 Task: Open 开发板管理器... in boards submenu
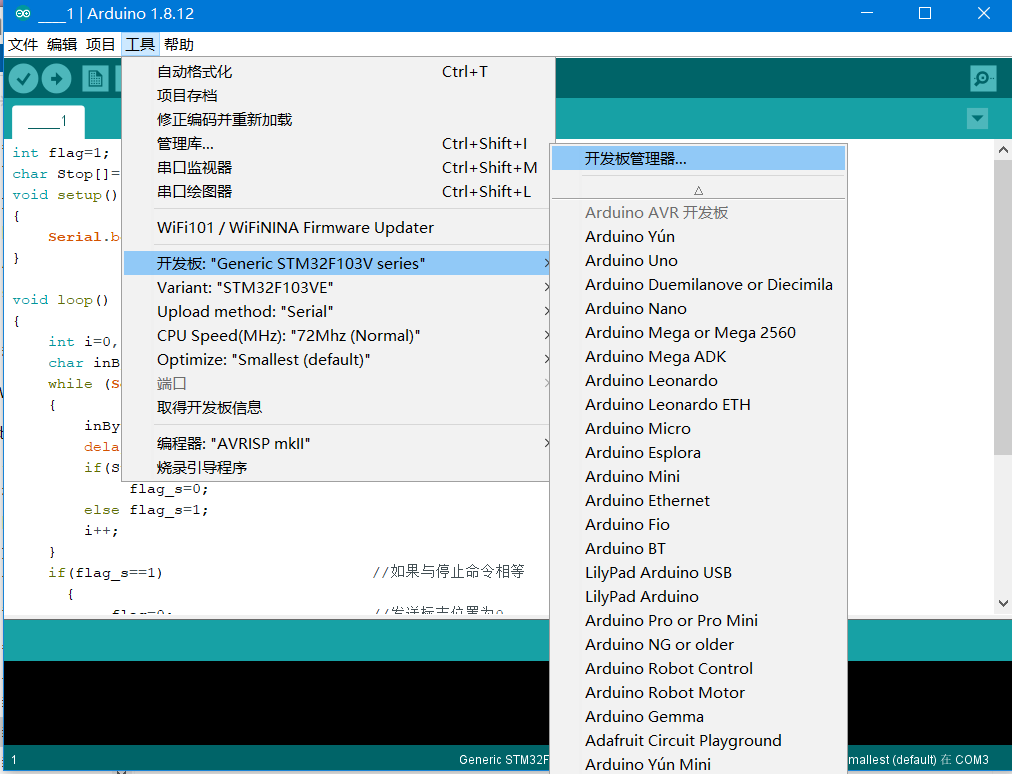[x=698, y=159]
